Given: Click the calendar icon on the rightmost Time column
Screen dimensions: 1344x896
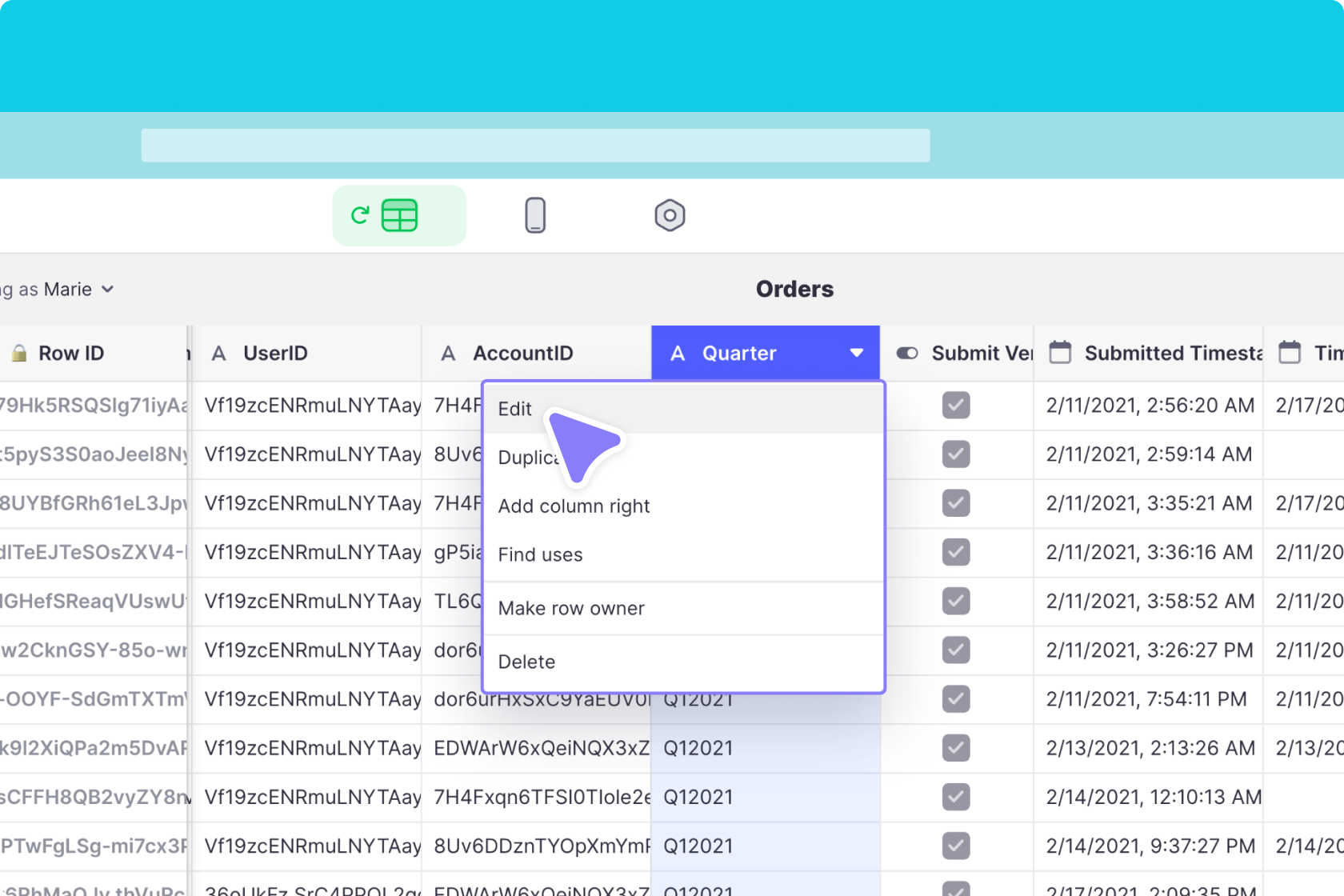Looking at the screenshot, I should tap(1290, 352).
